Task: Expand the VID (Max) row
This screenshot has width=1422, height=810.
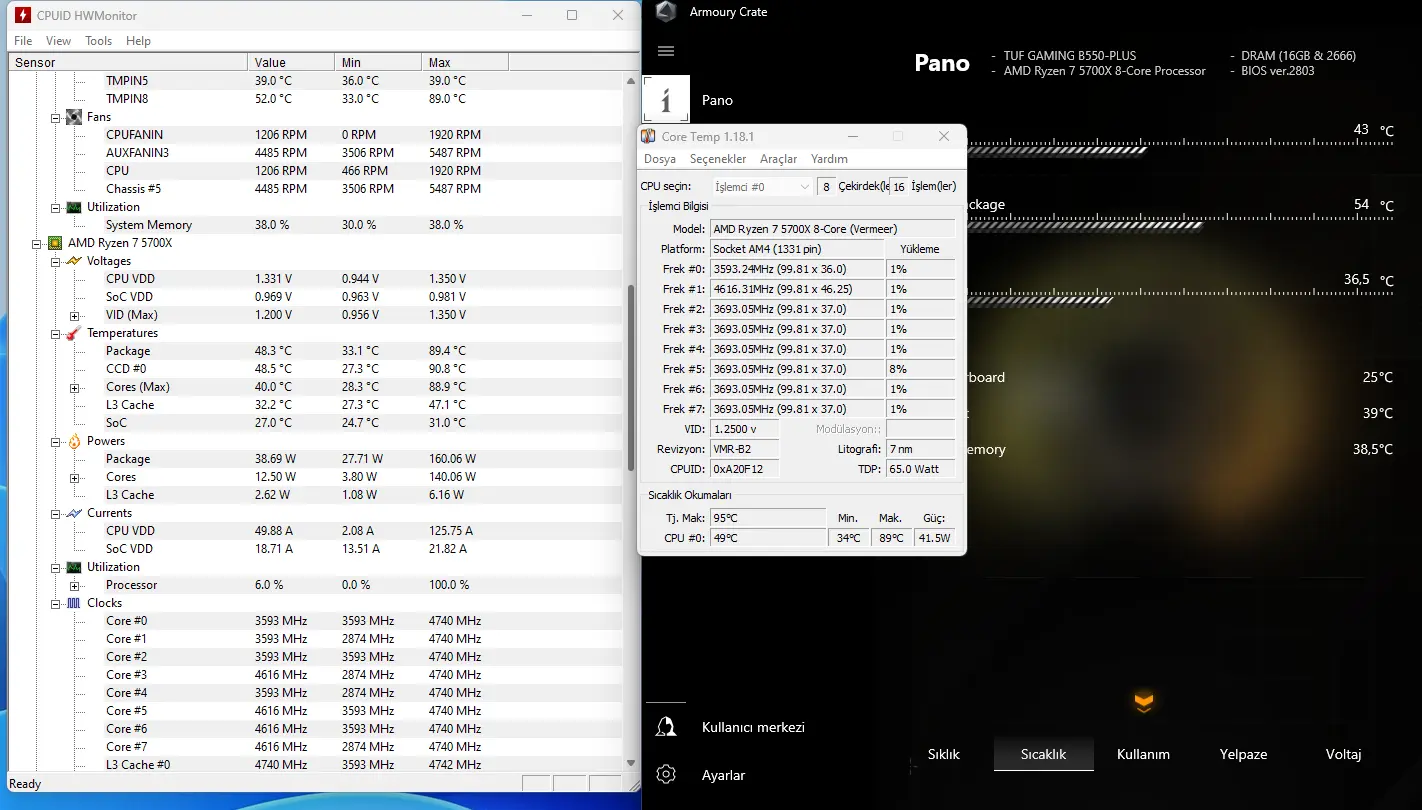Action: (x=74, y=315)
